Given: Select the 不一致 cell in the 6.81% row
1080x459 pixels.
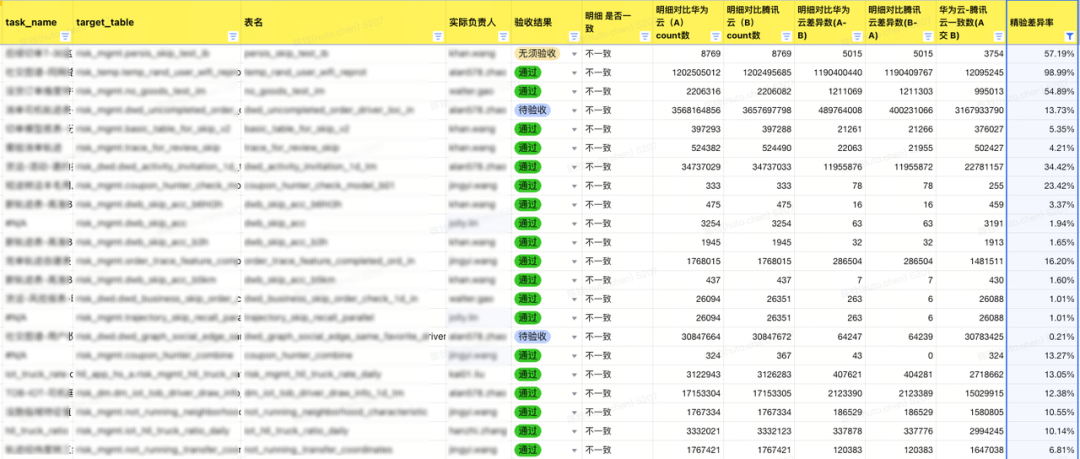Looking at the screenshot, I should [x=616, y=449].
